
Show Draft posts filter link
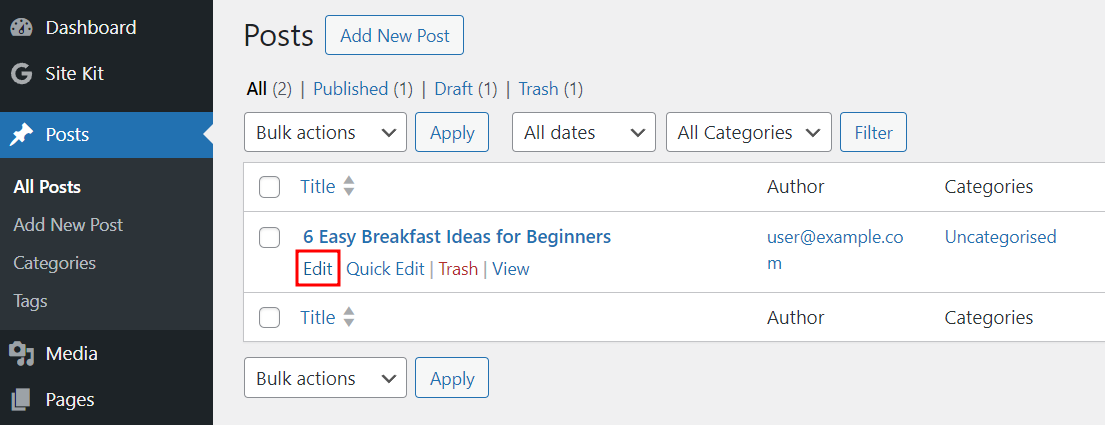[453, 89]
